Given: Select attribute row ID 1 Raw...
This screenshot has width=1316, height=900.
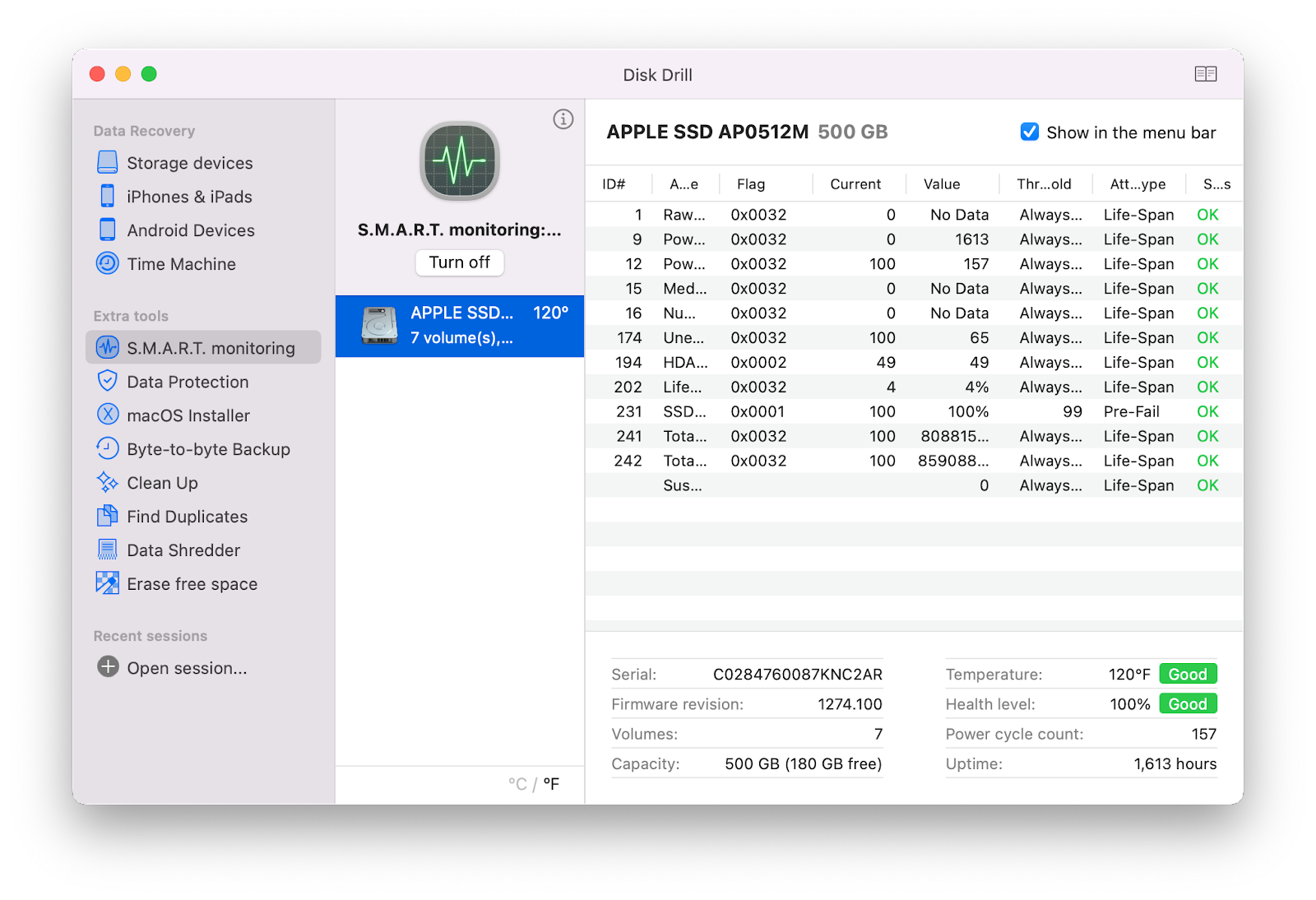Looking at the screenshot, I should click(x=914, y=214).
